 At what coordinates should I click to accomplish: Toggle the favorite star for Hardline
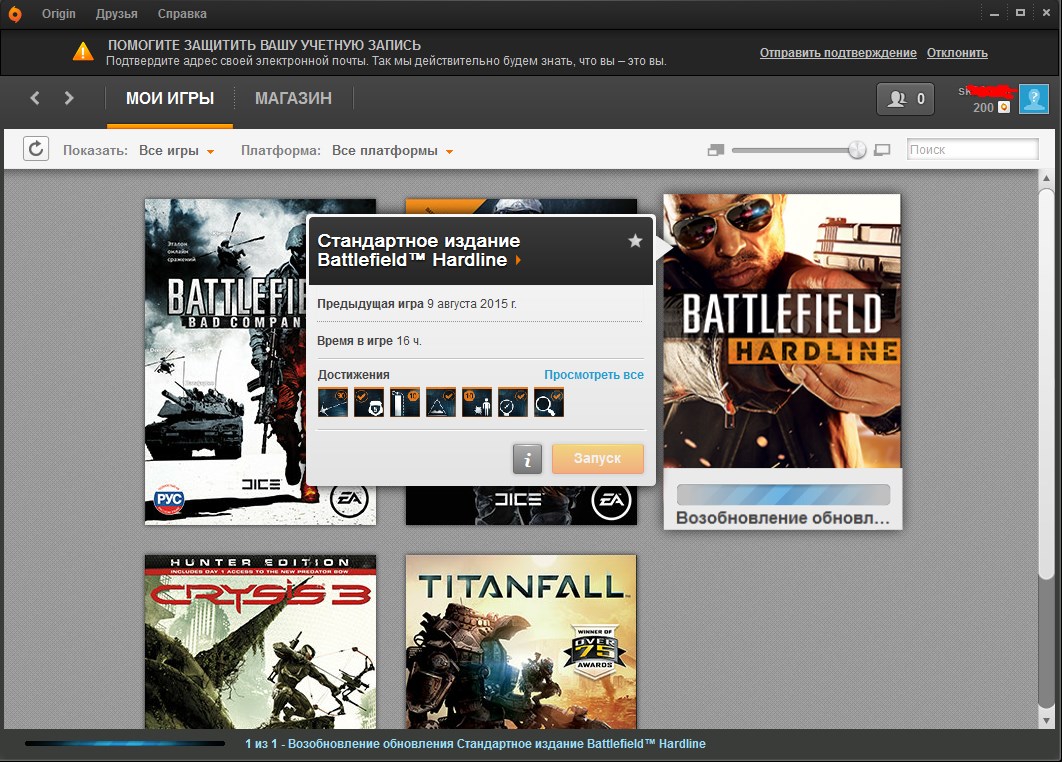coord(634,241)
